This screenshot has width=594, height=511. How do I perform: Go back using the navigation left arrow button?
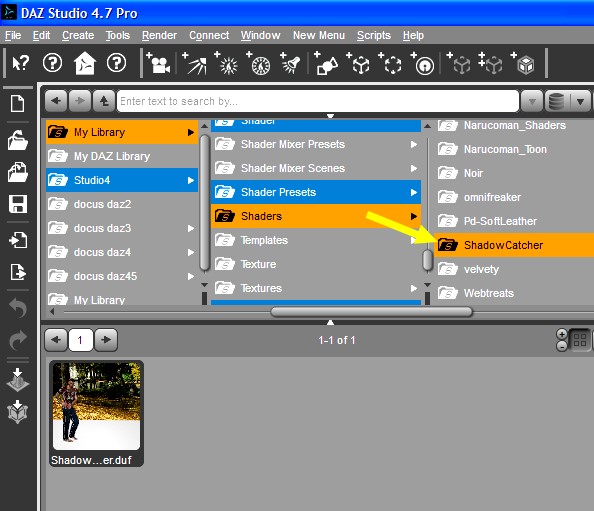[56, 101]
